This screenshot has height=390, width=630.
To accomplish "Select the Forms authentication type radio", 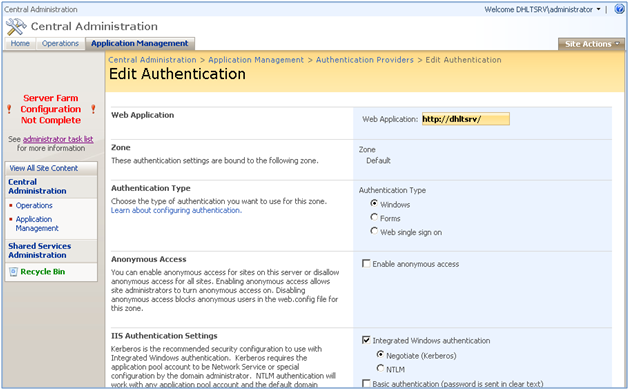I will click(x=374, y=217).
